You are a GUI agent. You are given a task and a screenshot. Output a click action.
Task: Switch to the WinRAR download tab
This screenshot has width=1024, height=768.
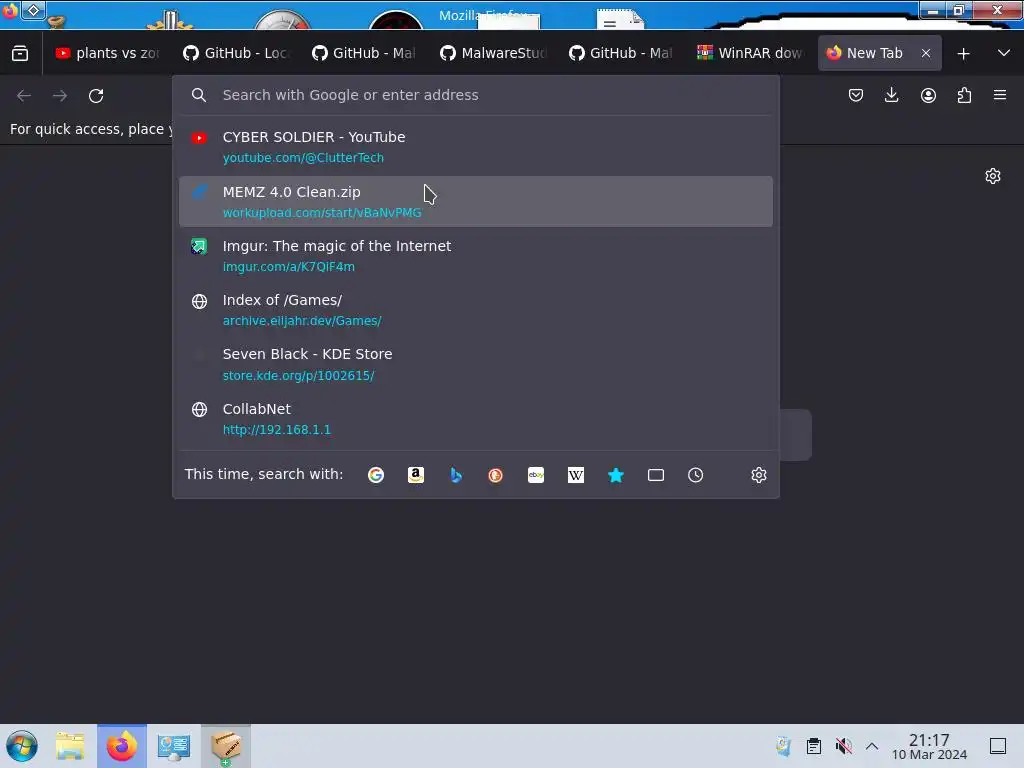point(749,53)
